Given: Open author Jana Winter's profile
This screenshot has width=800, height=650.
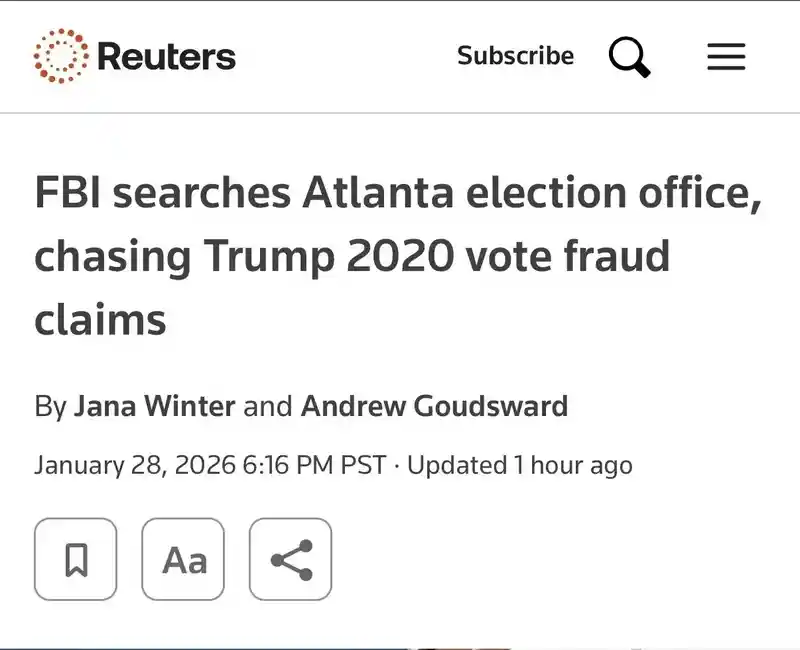Looking at the screenshot, I should pos(155,406).
